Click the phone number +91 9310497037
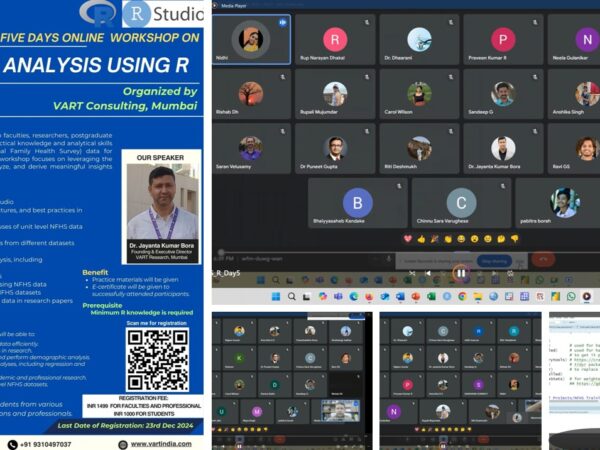The image size is (600, 450). click(x=46, y=444)
